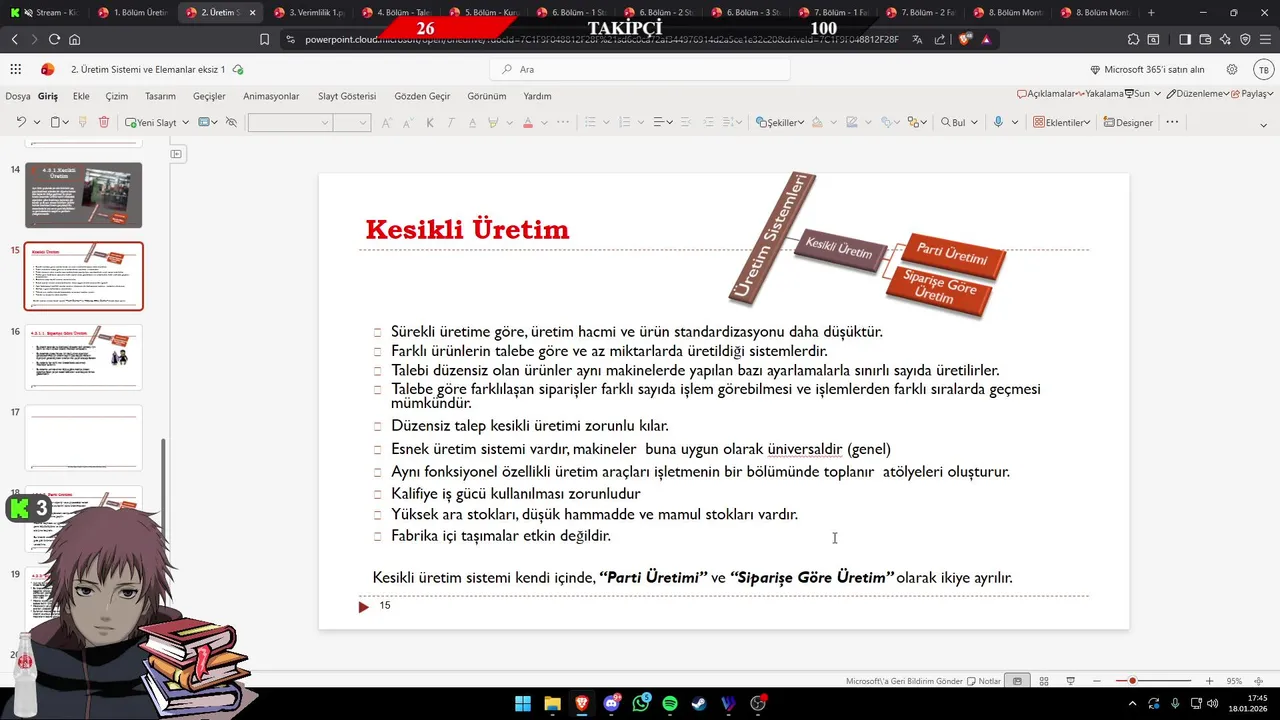Screen dimensions: 1280x720
Task: Open the font size combo box
Action: click(x=351, y=122)
